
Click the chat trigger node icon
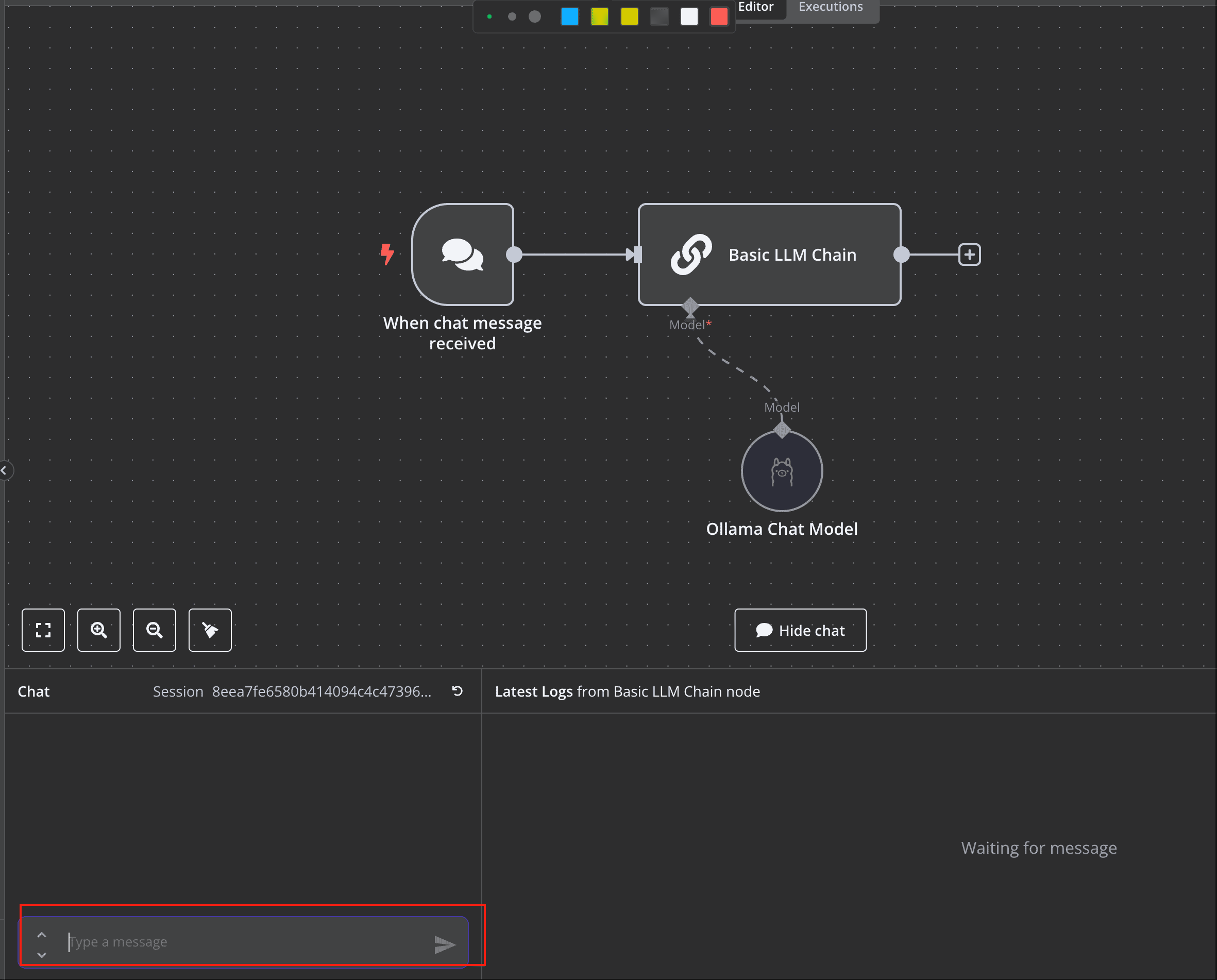coord(462,255)
